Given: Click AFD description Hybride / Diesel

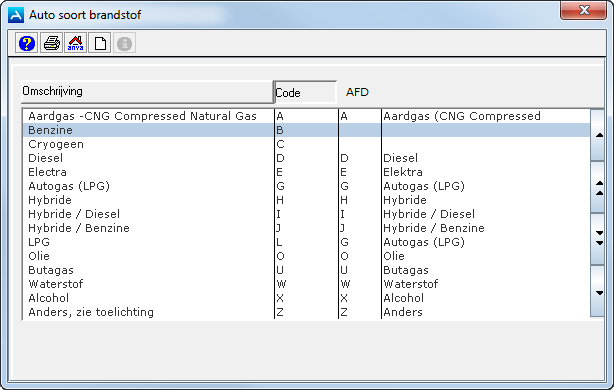Looking at the screenshot, I should point(429,214).
